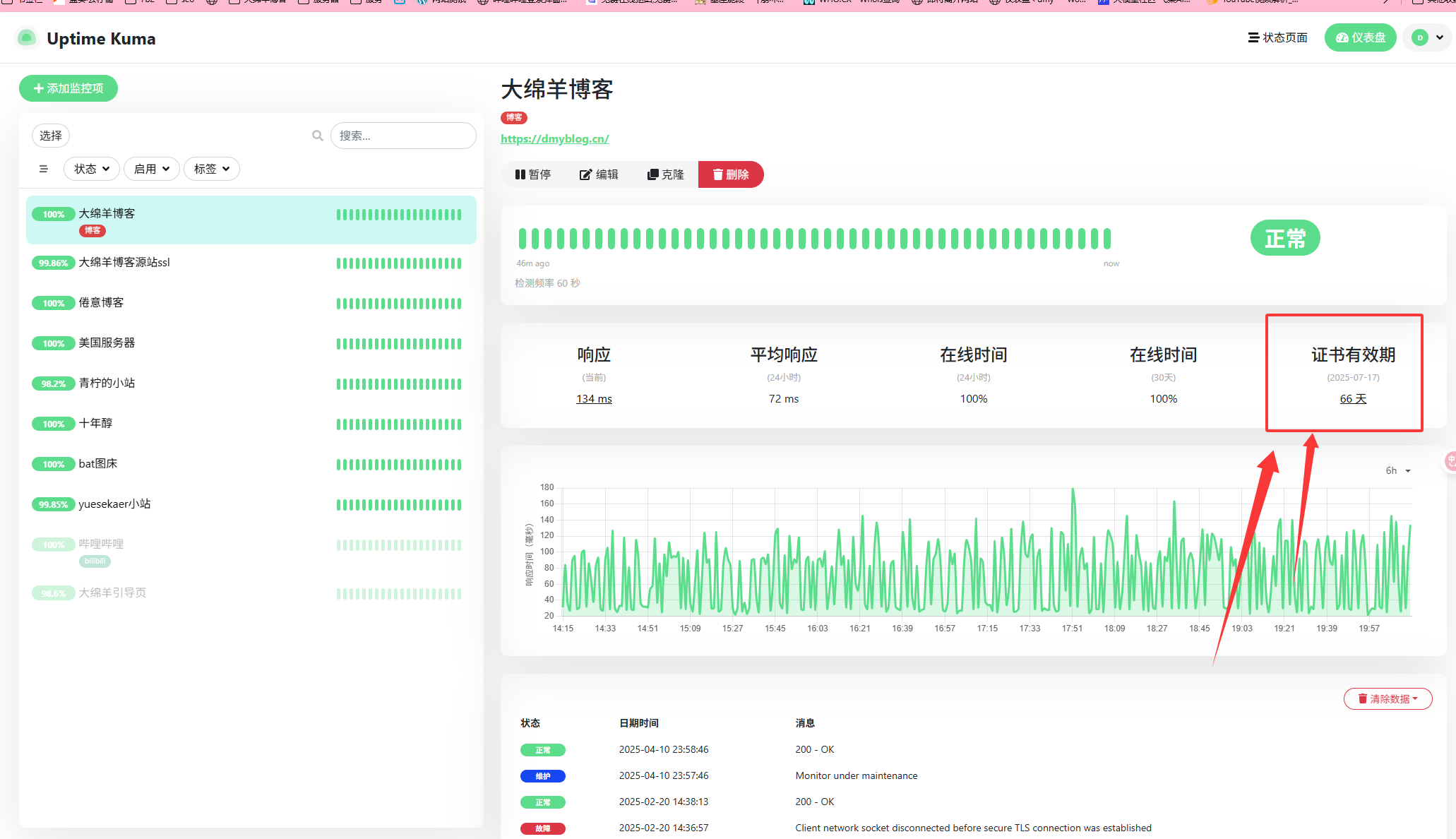
Task: Open 清除数据 dropdown button
Action: click(1388, 698)
